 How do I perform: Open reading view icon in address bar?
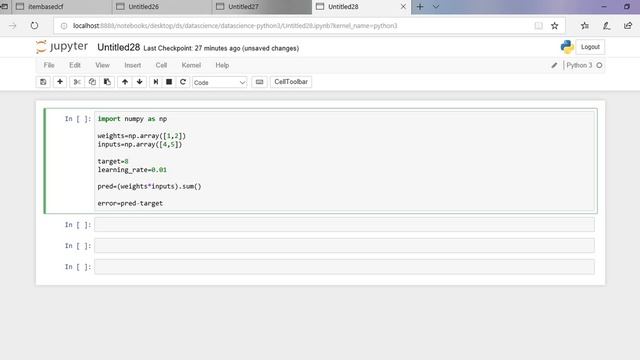538,26
